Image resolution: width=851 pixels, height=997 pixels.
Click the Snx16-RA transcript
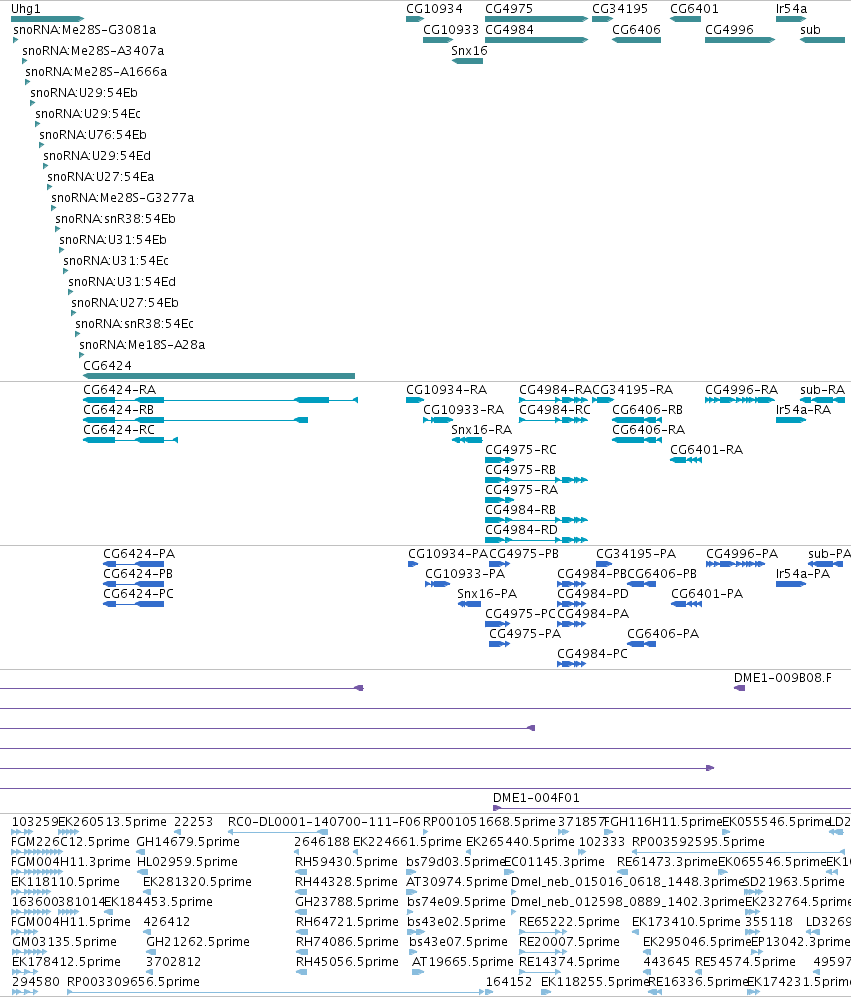(x=467, y=440)
